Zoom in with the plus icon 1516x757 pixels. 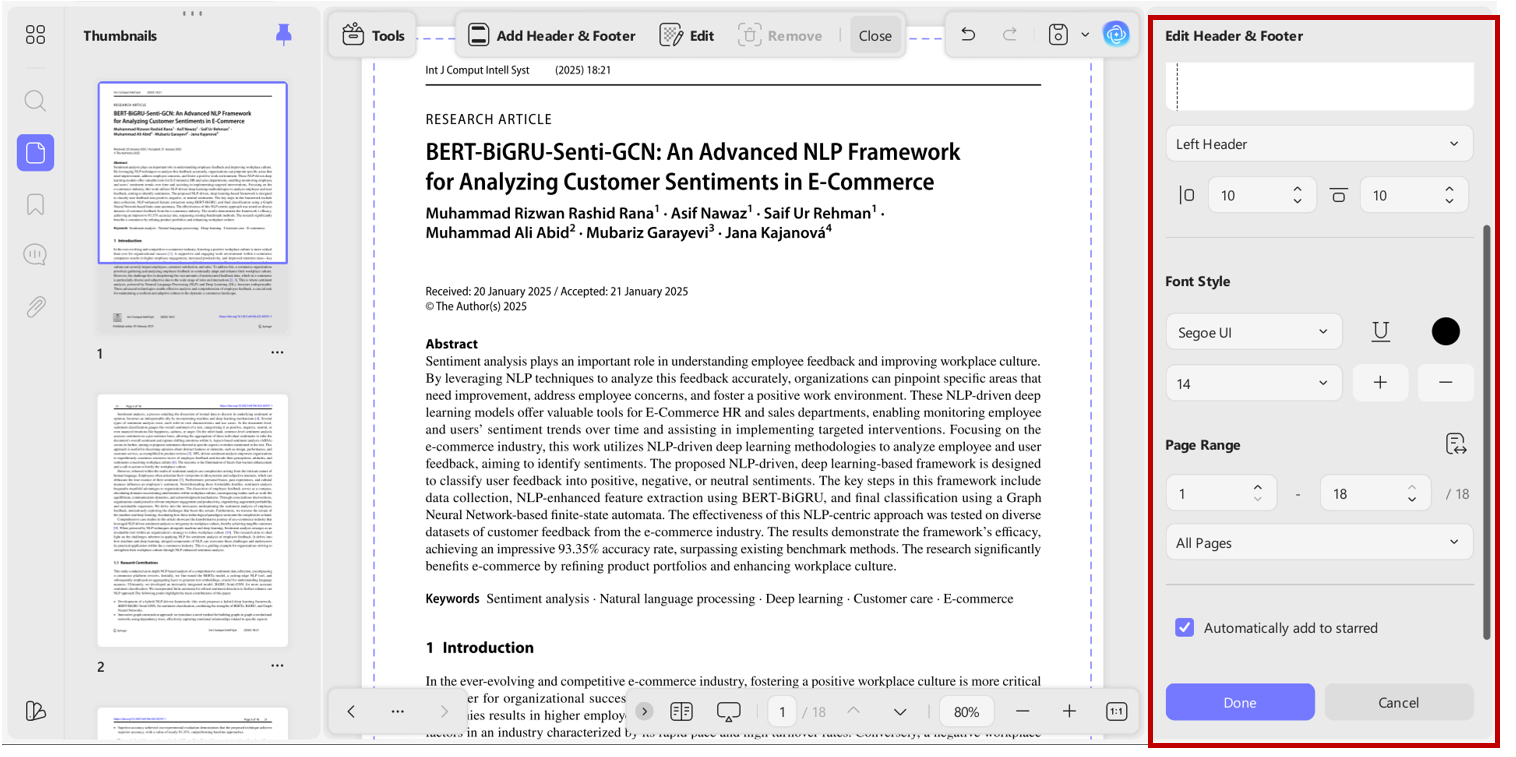pos(1069,711)
